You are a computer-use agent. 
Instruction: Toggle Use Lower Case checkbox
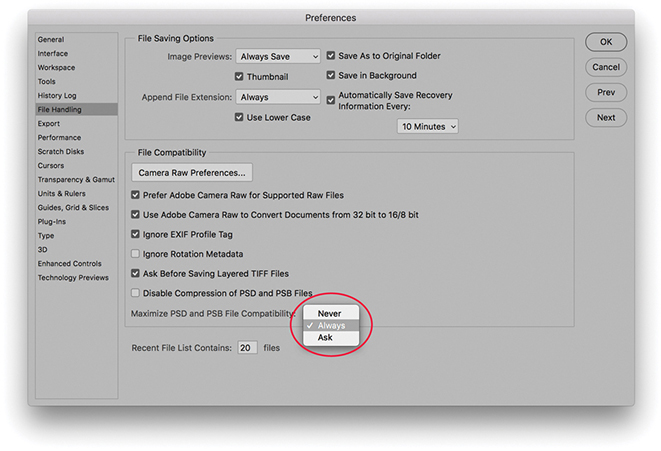coord(239,117)
